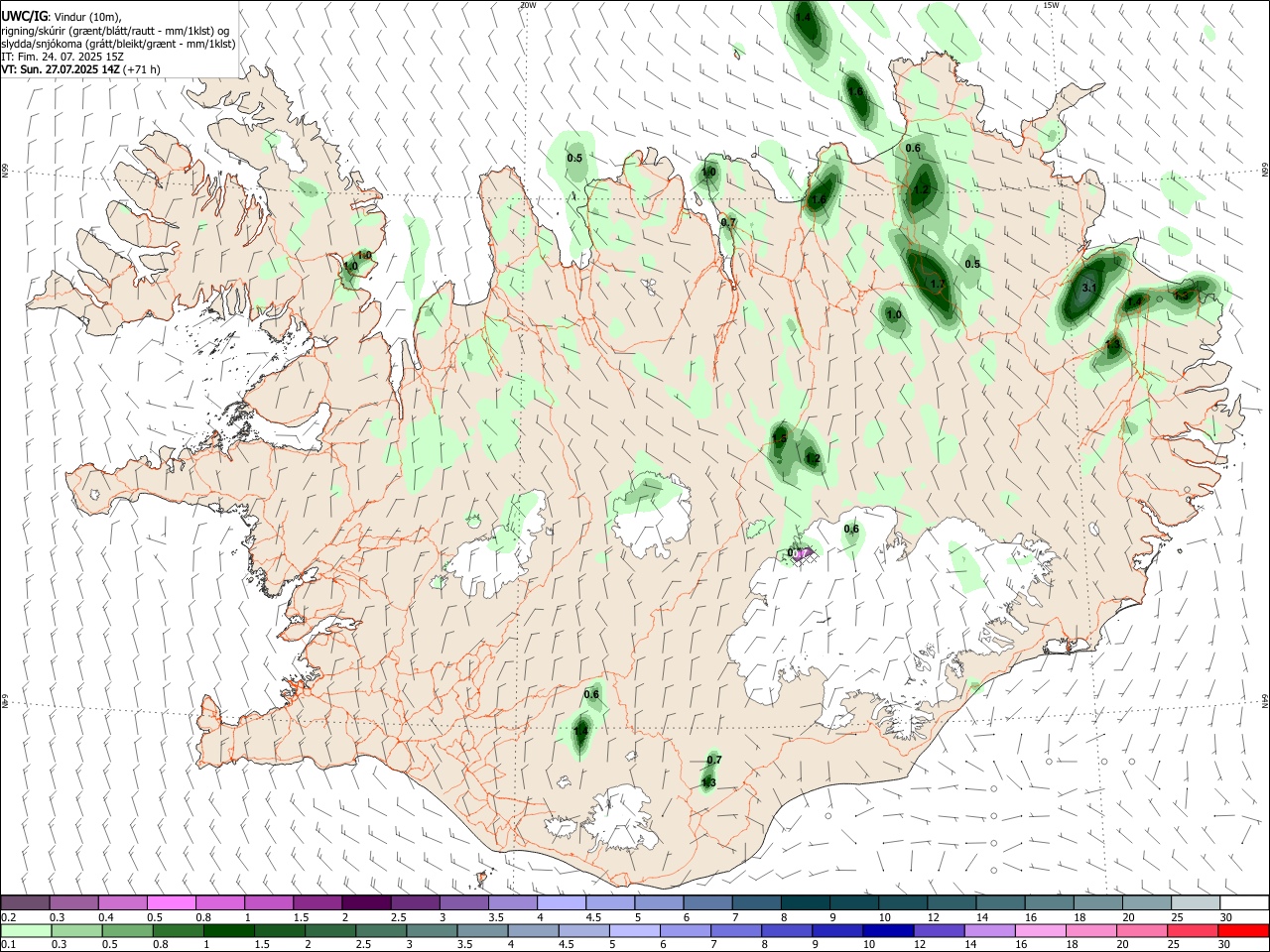Click the purple snow patch on the Vatnajökull glacier edge
Image resolution: width=1270 pixels, height=952 pixels.
pos(802,553)
